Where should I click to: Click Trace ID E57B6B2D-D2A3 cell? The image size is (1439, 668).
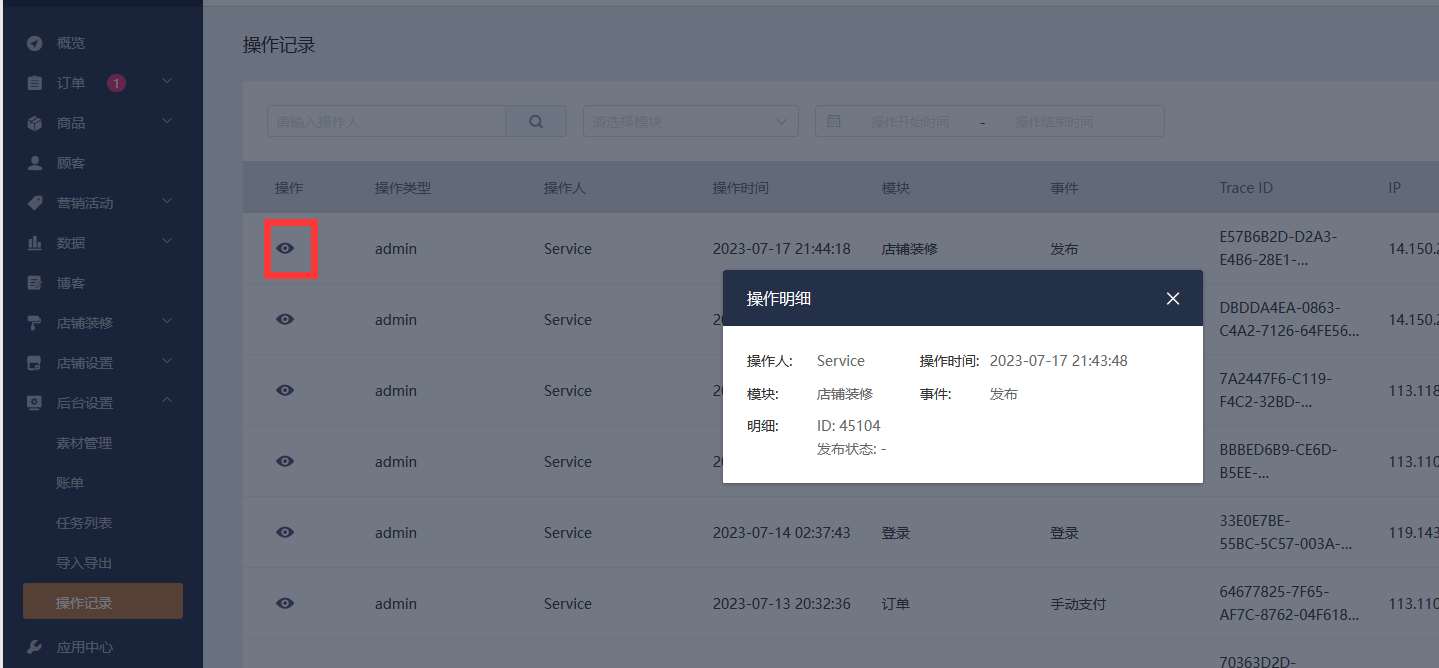pos(1278,248)
